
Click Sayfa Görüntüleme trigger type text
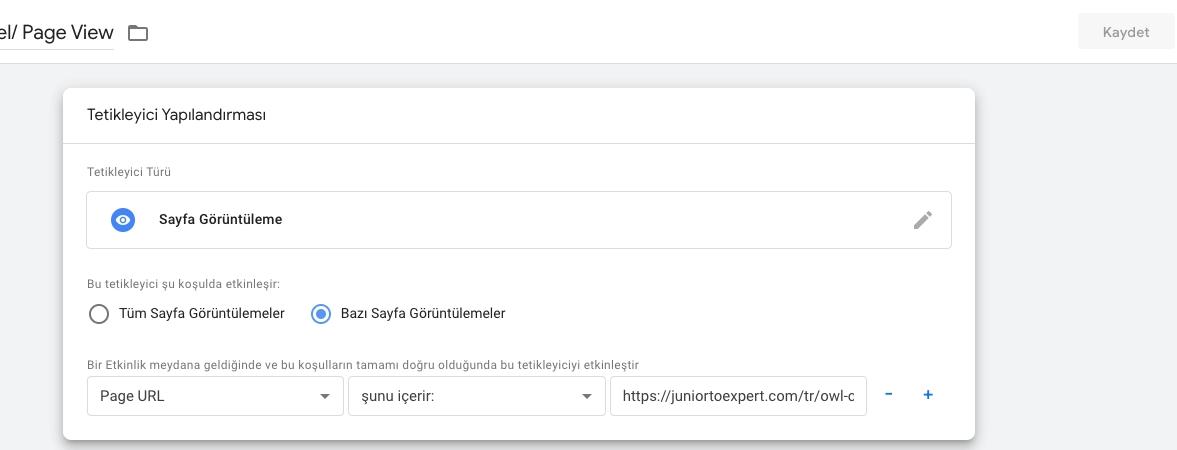[x=220, y=220]
